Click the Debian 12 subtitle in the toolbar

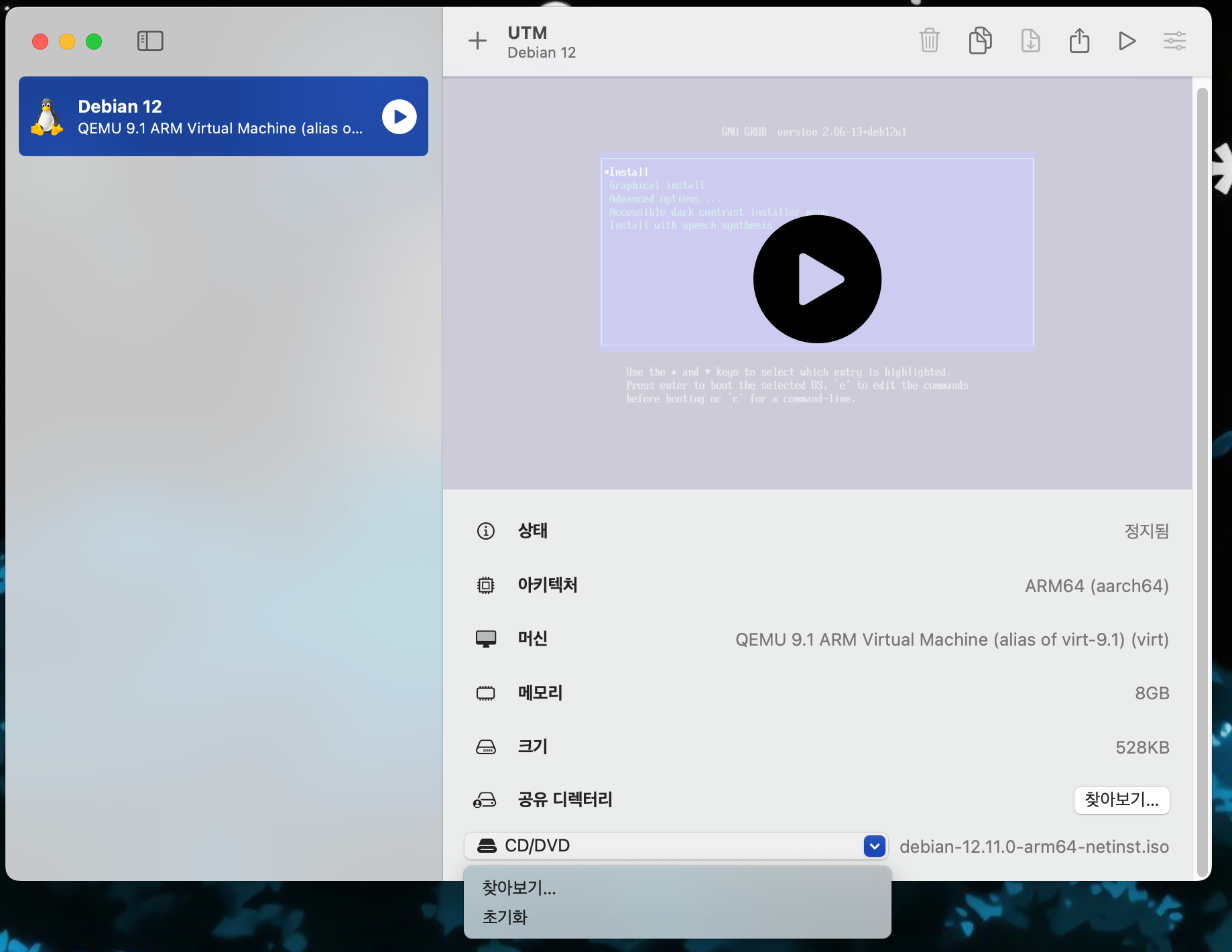coord(542,52)
